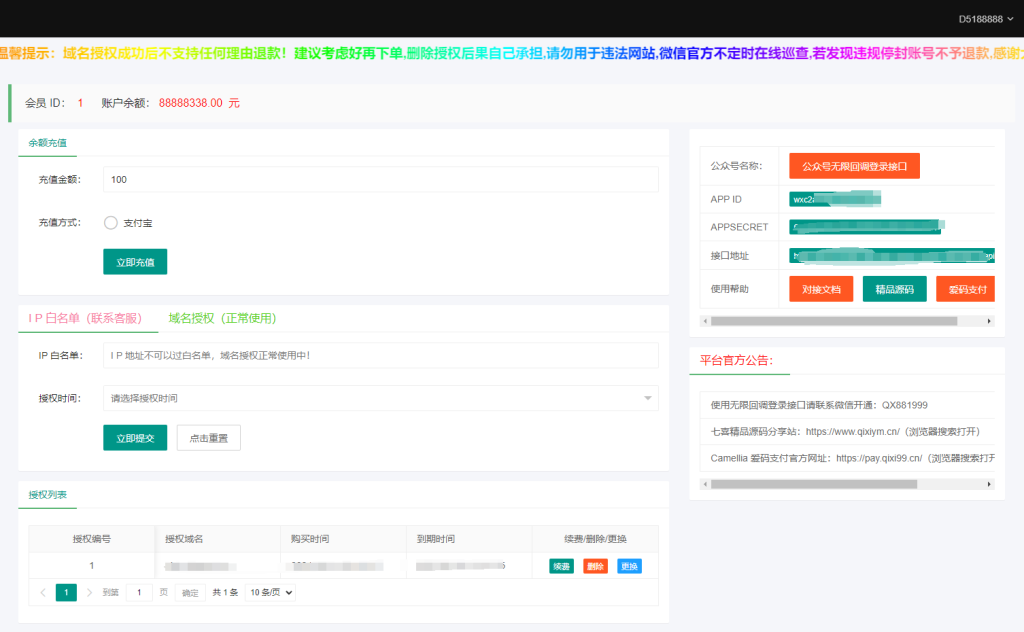Open 爱码支付 payment help button

click(964, 288)
